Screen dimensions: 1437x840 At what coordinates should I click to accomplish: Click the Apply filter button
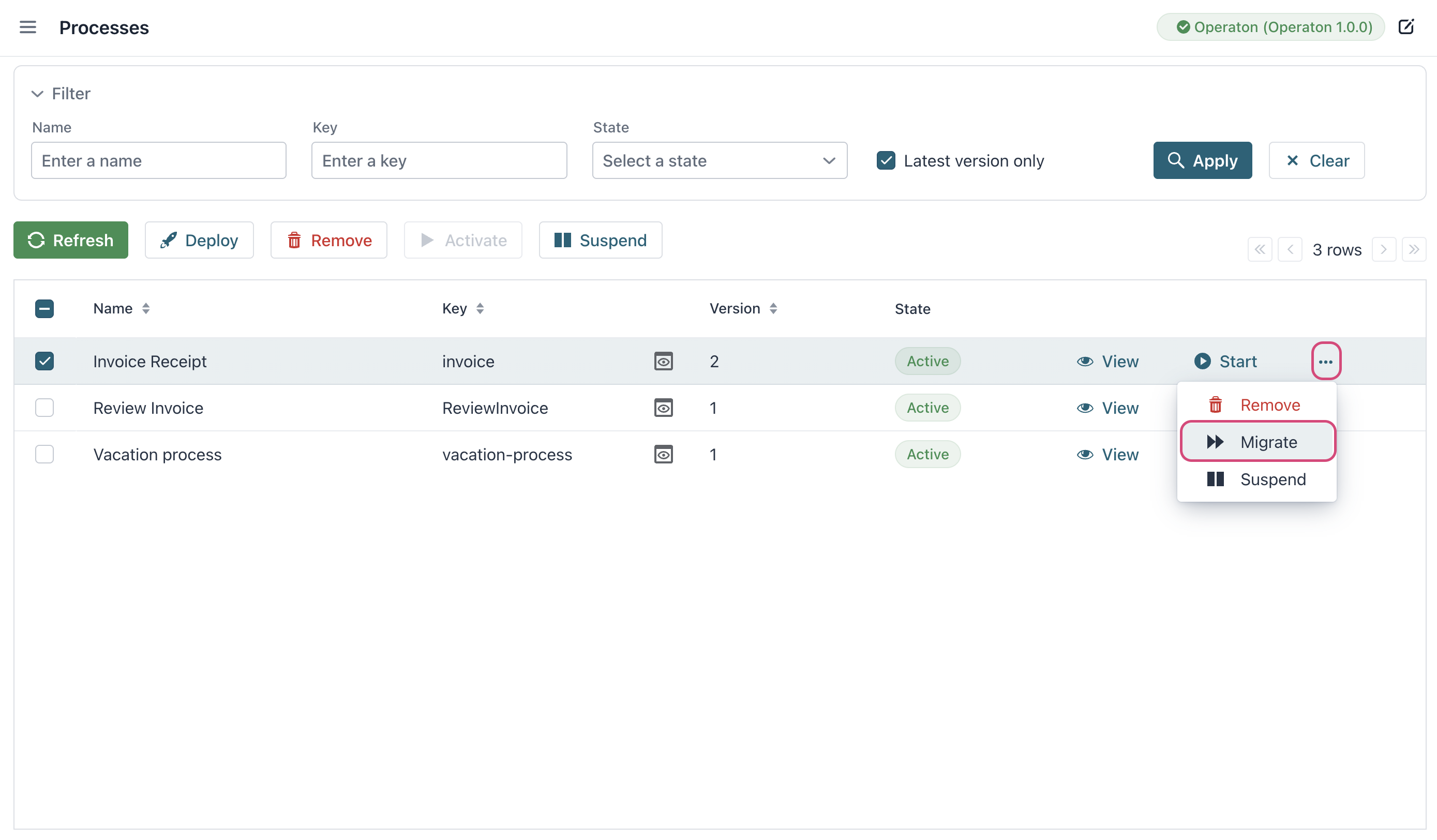point(1203,160)
